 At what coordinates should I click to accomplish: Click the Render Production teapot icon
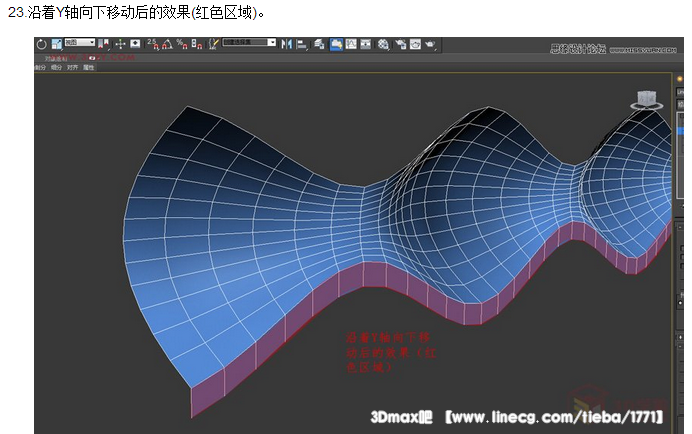click(x=430, y=44)
